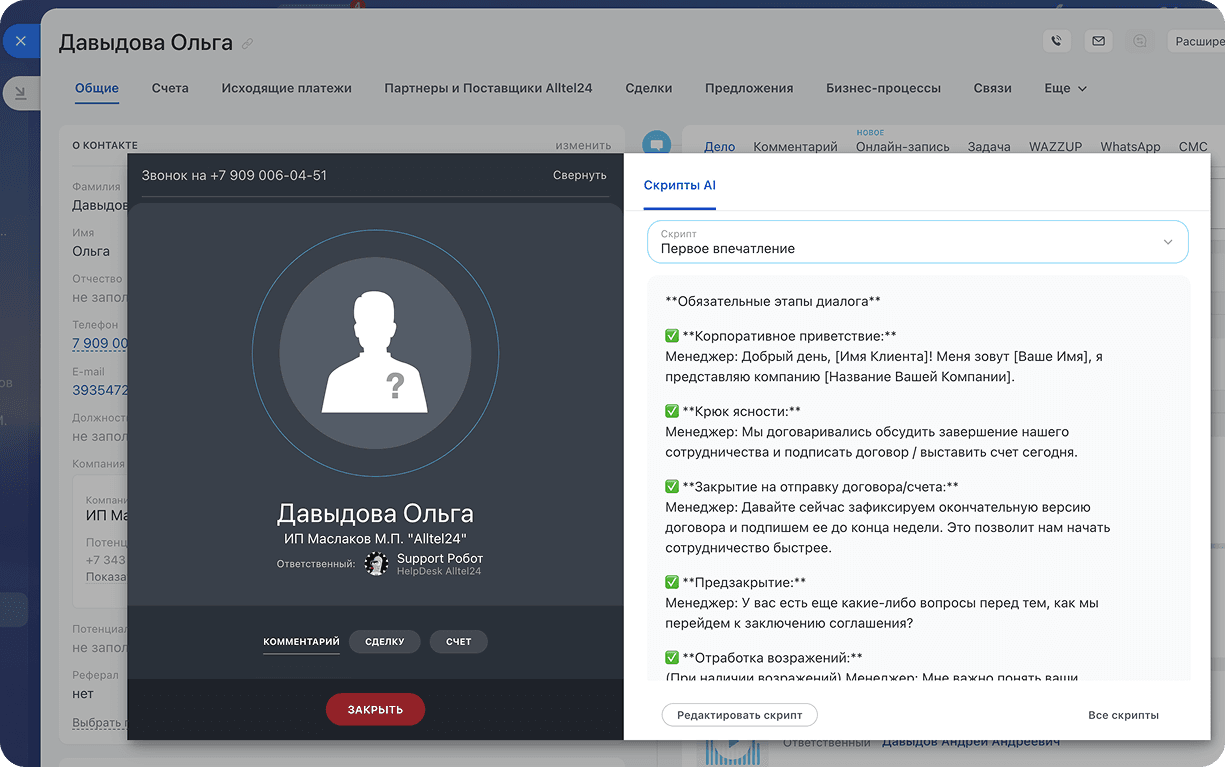This screenshot has width=1225, height=767.
Task: Click the Скрипт dropdown chevron arrow
Action: [1167, 242]
